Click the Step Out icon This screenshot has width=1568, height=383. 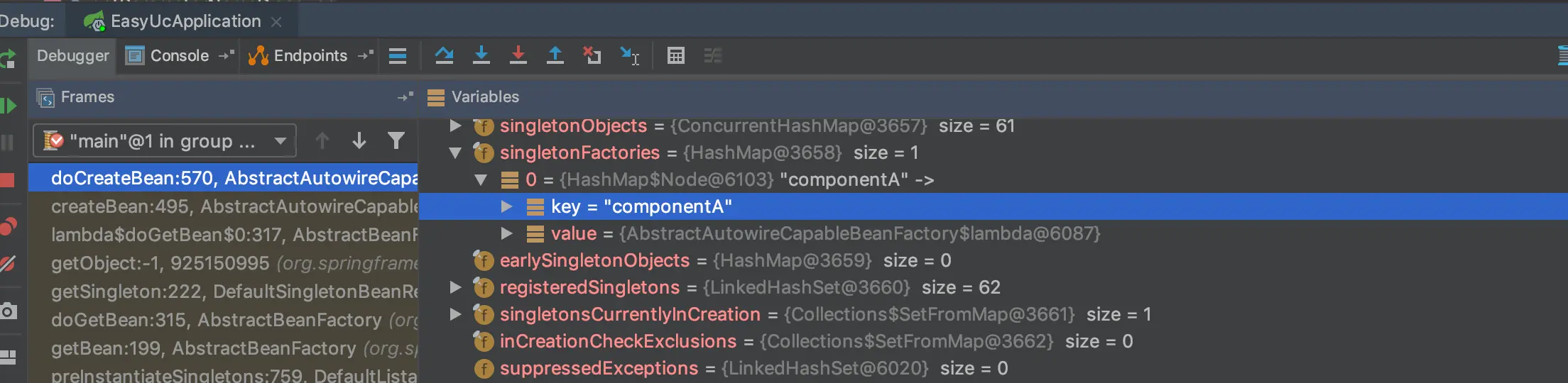tap(555, 55)
